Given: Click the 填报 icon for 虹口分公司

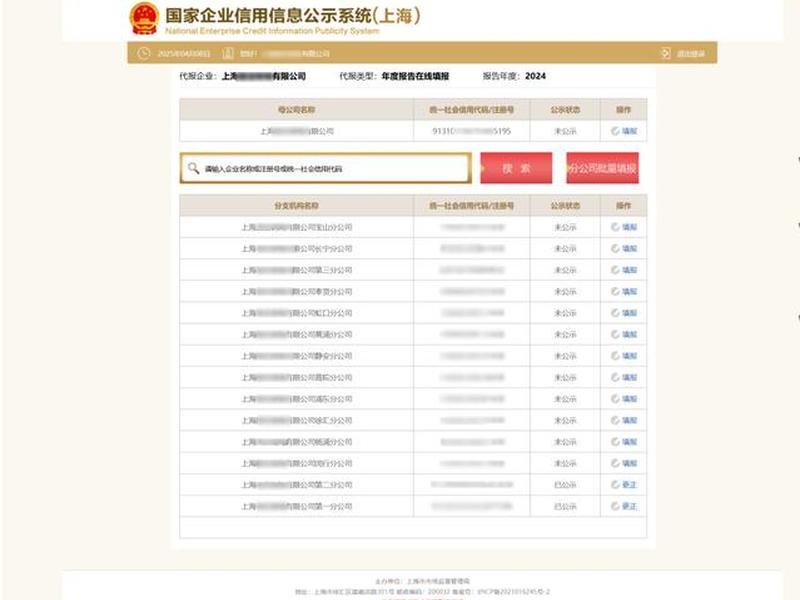Looking at the screenshot, I should tap(615, 313).
